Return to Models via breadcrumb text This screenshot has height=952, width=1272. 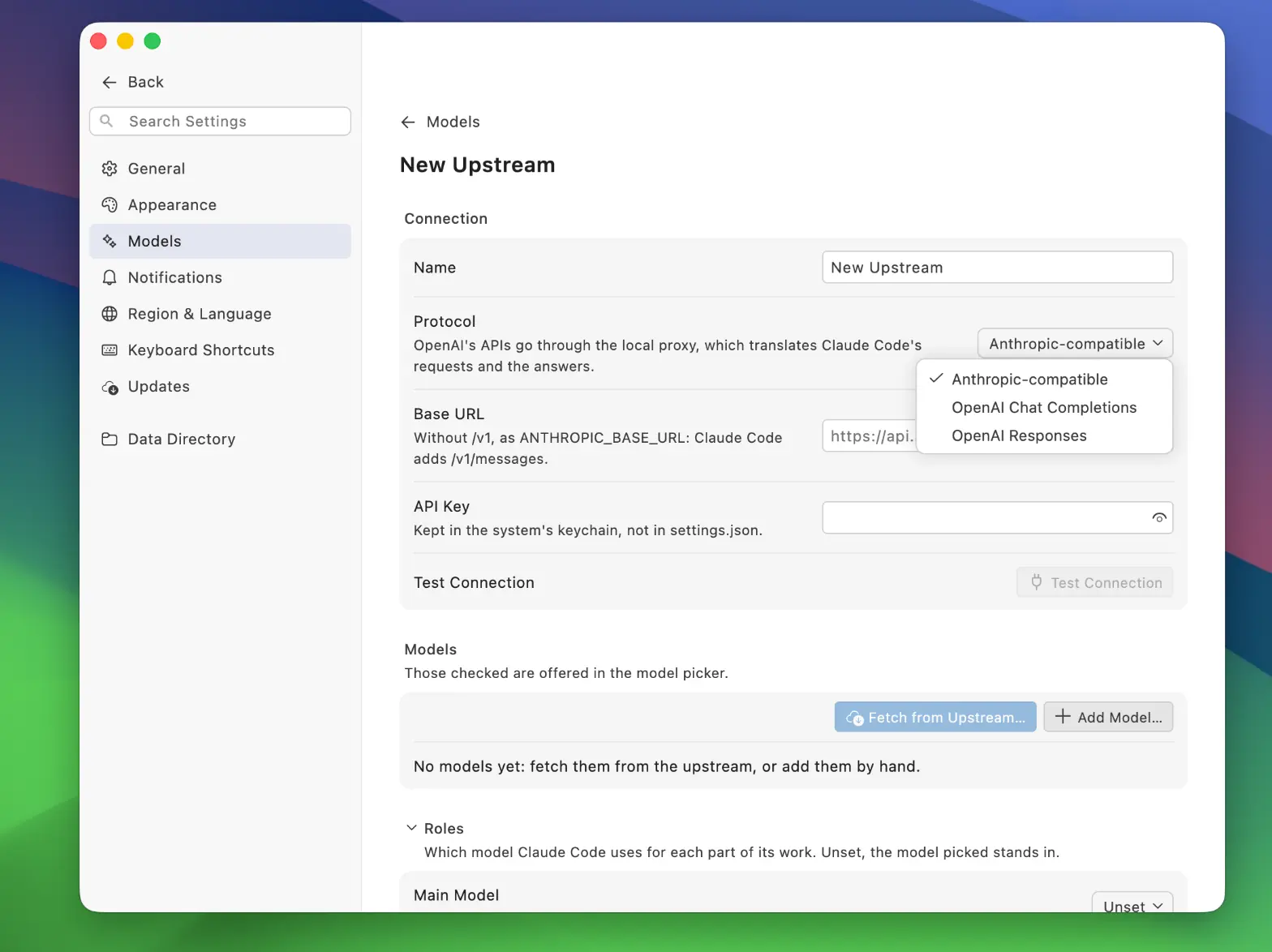453,122
